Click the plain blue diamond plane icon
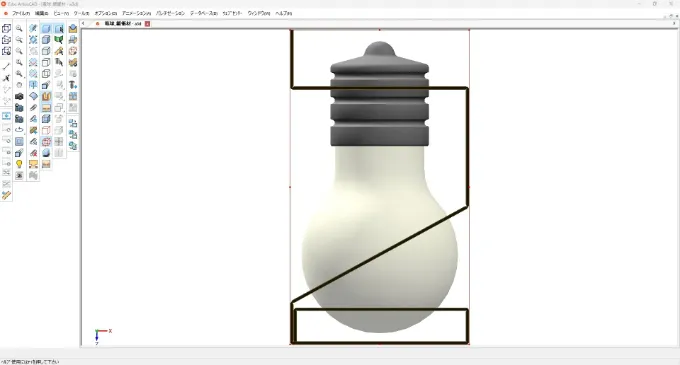This screenshot has height=365, width=680. 33,96
